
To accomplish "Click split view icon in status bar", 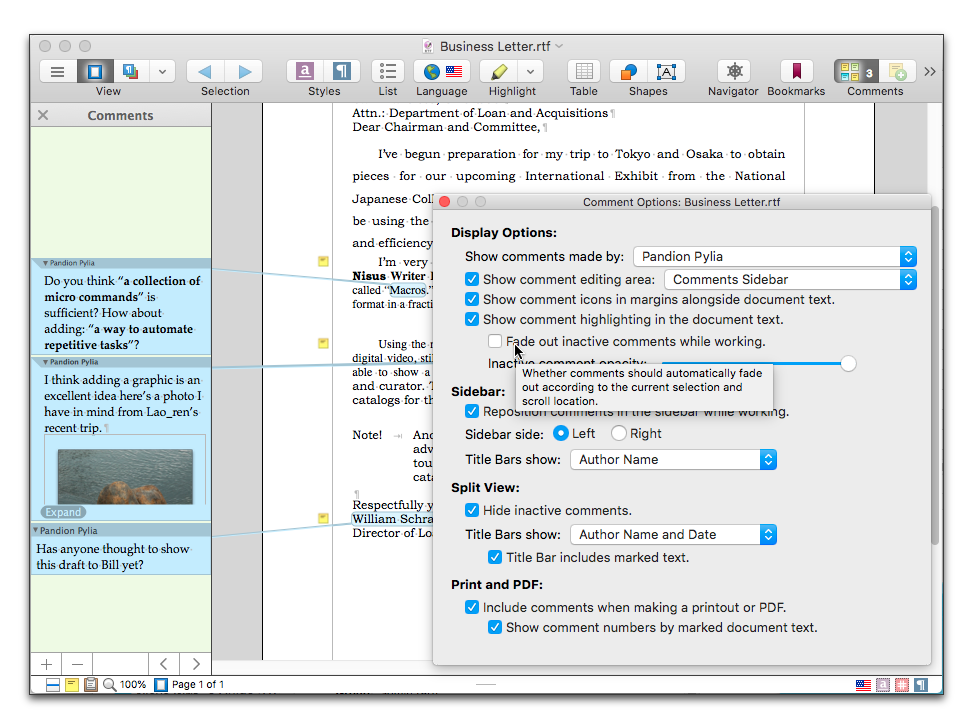I will [x=53, y=685].
